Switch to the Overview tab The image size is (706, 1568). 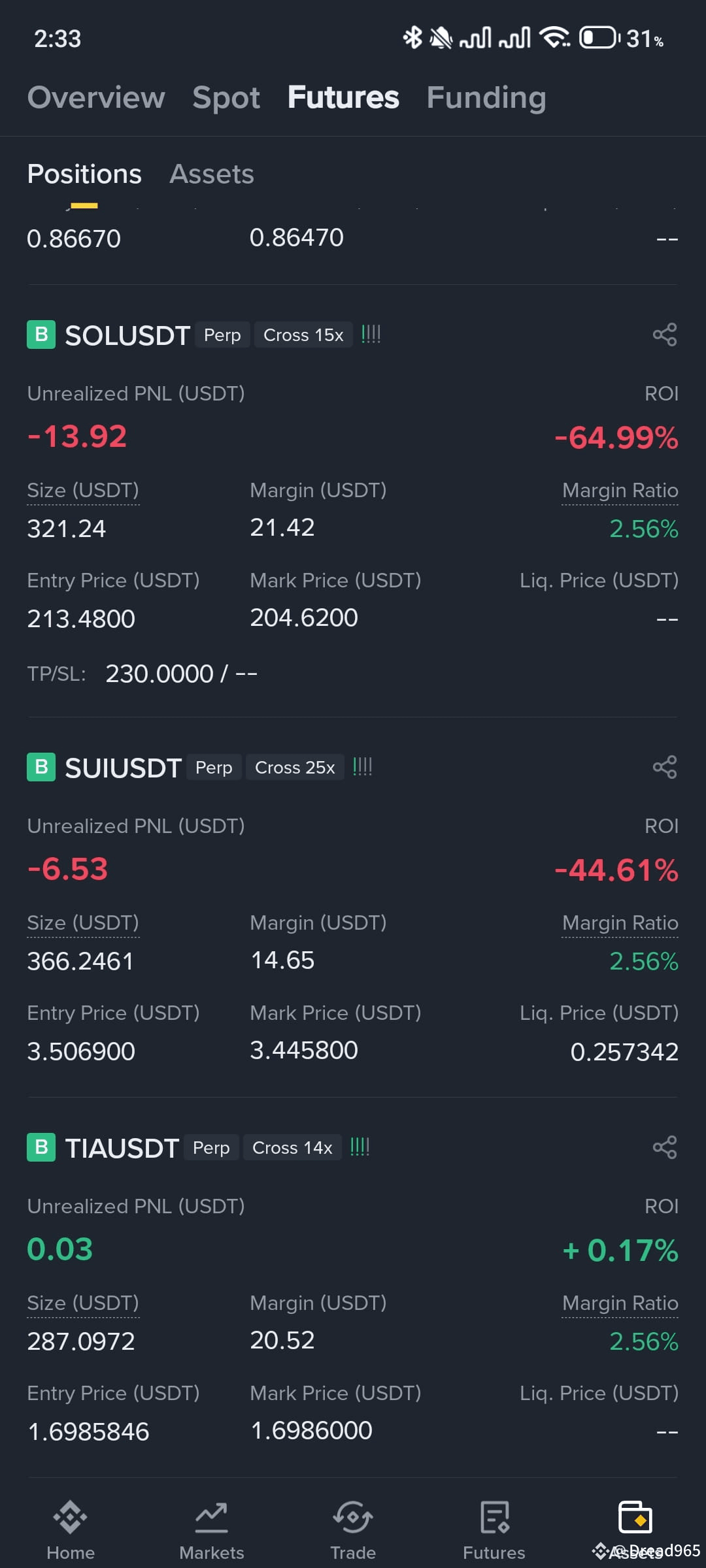96,97
